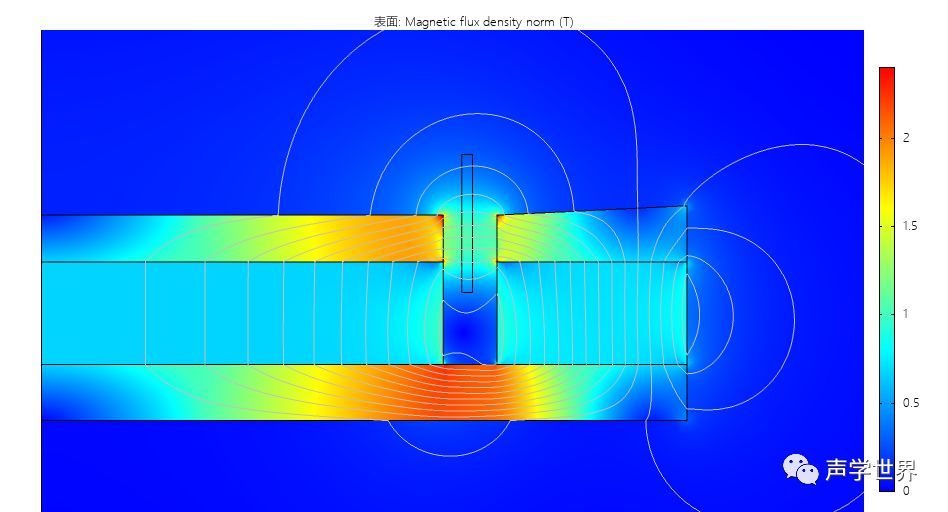This screenshot has width=948, height=512.
Task: Click the "0.5" tick label on the color legend
Action: click(910, 402)
